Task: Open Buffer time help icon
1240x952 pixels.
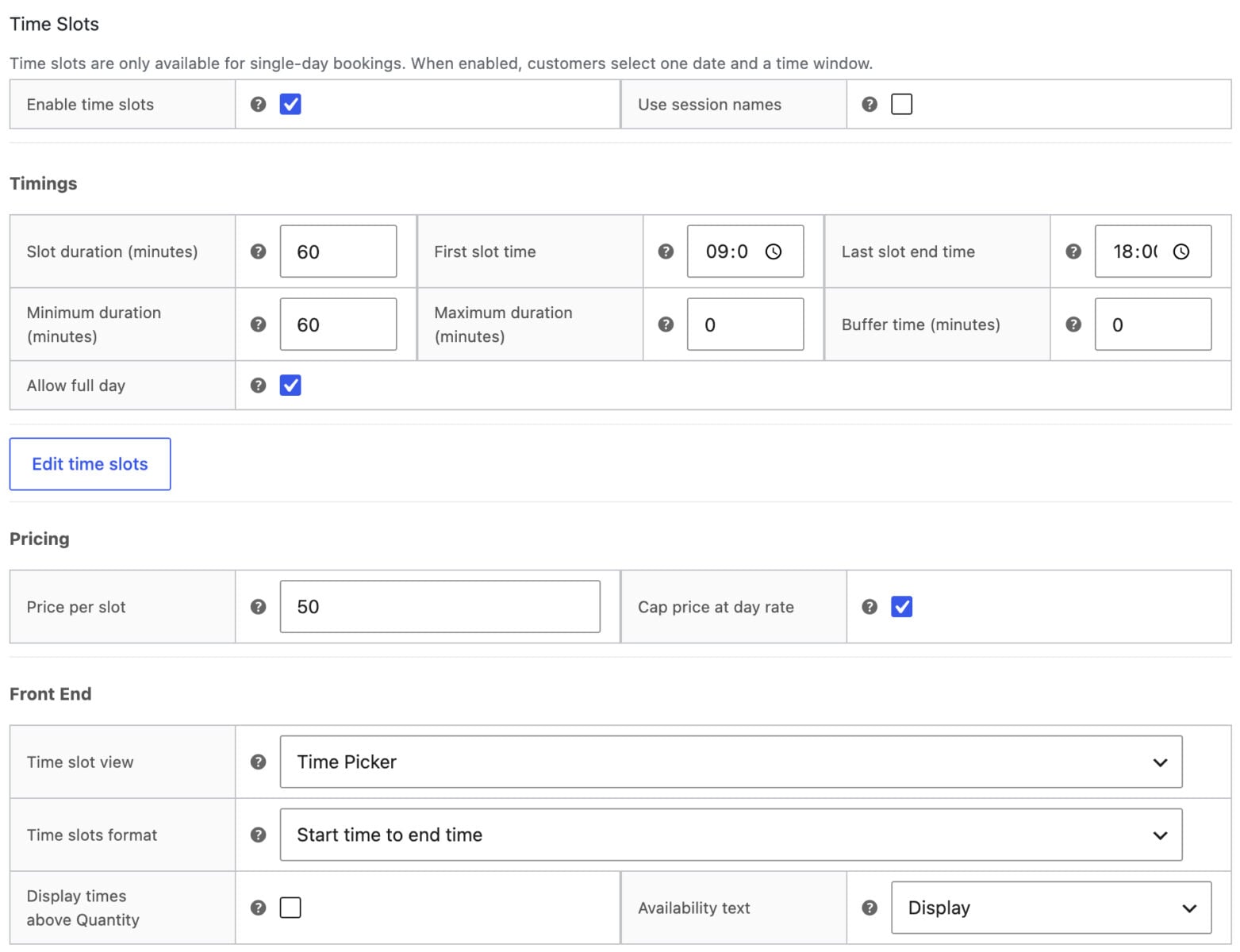Action: tap(1073, 324)
